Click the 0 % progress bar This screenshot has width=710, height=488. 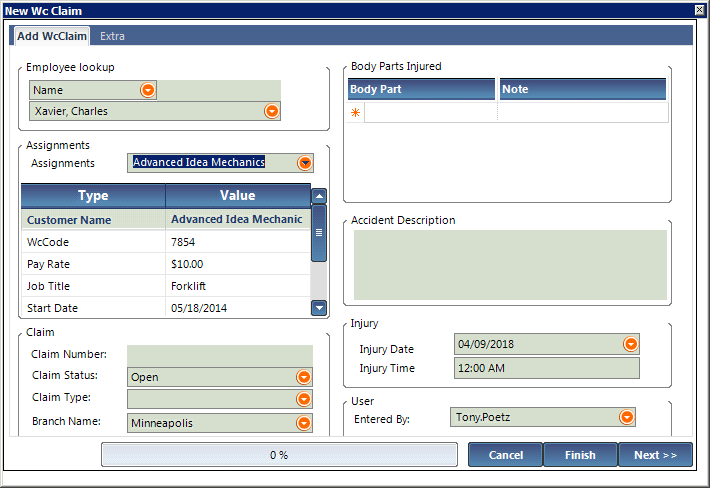pos(279,455)
